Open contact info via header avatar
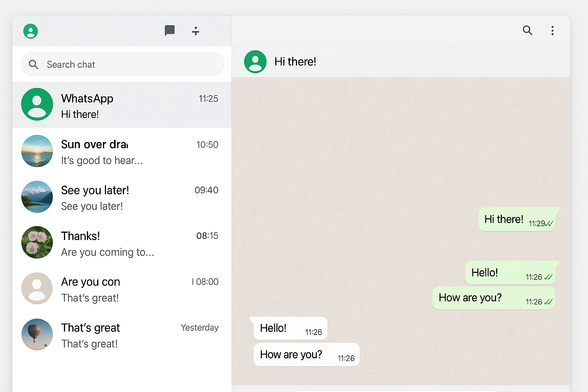Screen dimensions: 588x392 click(x=255, y=62)
